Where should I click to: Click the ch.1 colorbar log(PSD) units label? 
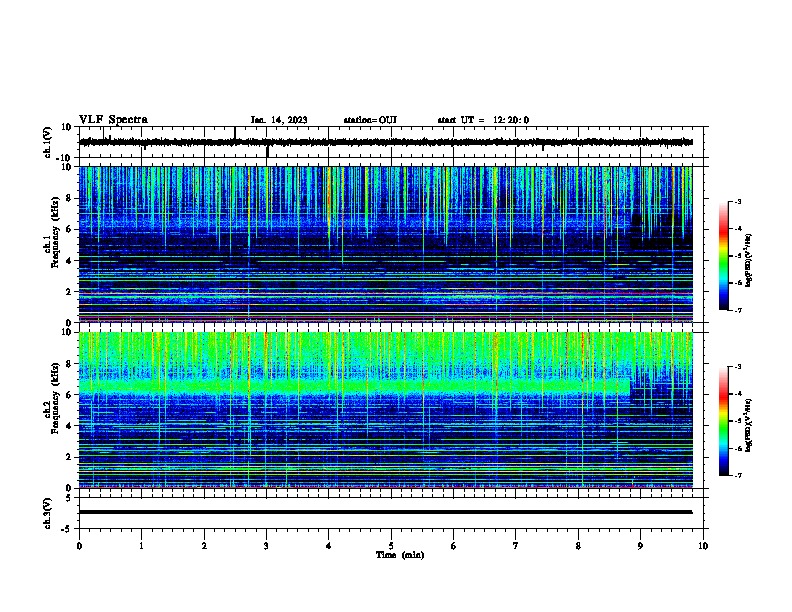pos(748,261)
